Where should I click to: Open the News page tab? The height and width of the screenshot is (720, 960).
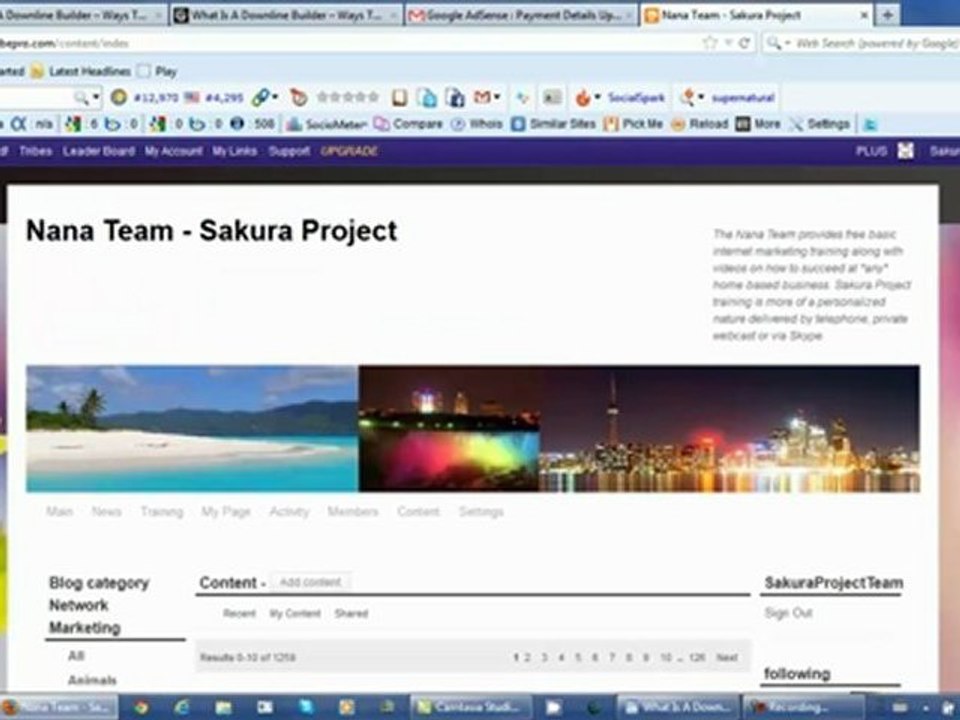click(107, 512)
